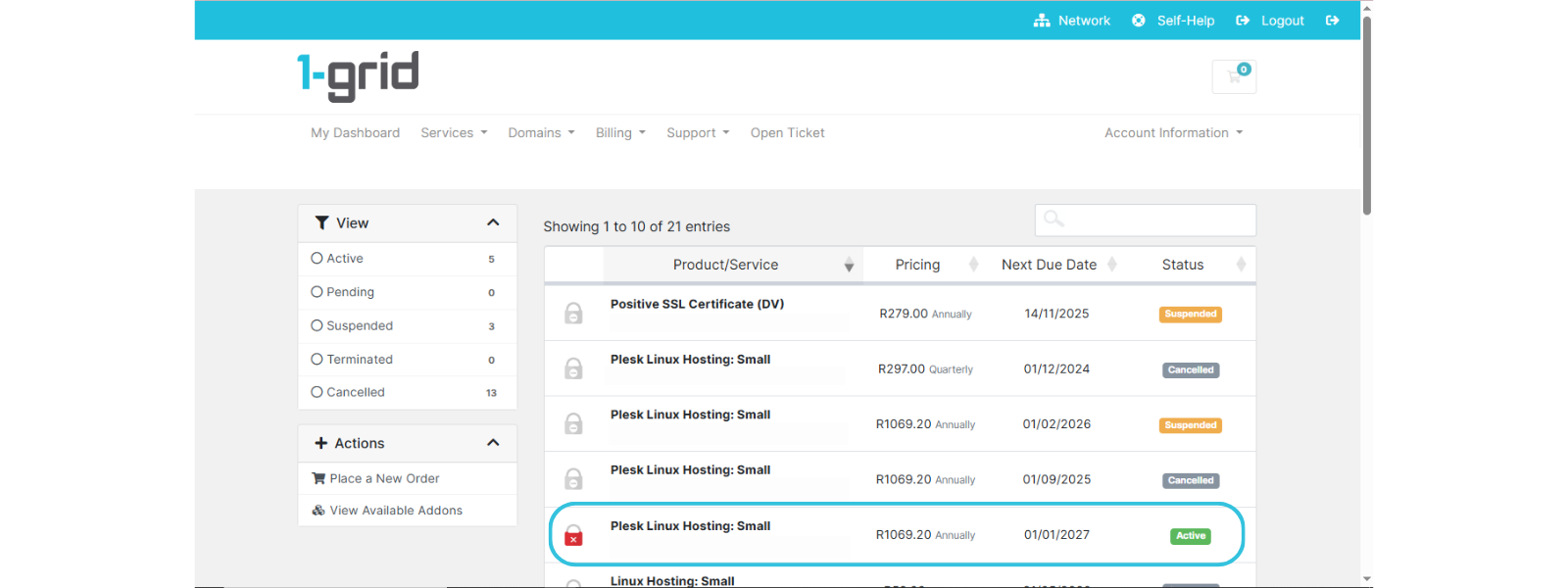1568x588 pixels.
Task: Select the Suspended filter radio button
Action: click(317, 325)
